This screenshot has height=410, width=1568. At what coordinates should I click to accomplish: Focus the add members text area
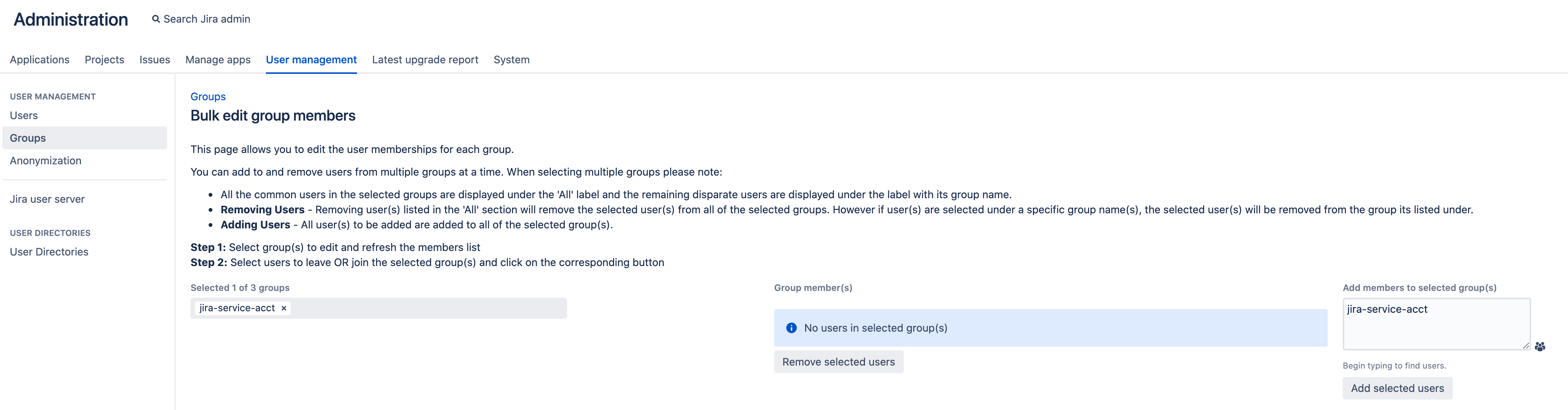pos(1436,324)
